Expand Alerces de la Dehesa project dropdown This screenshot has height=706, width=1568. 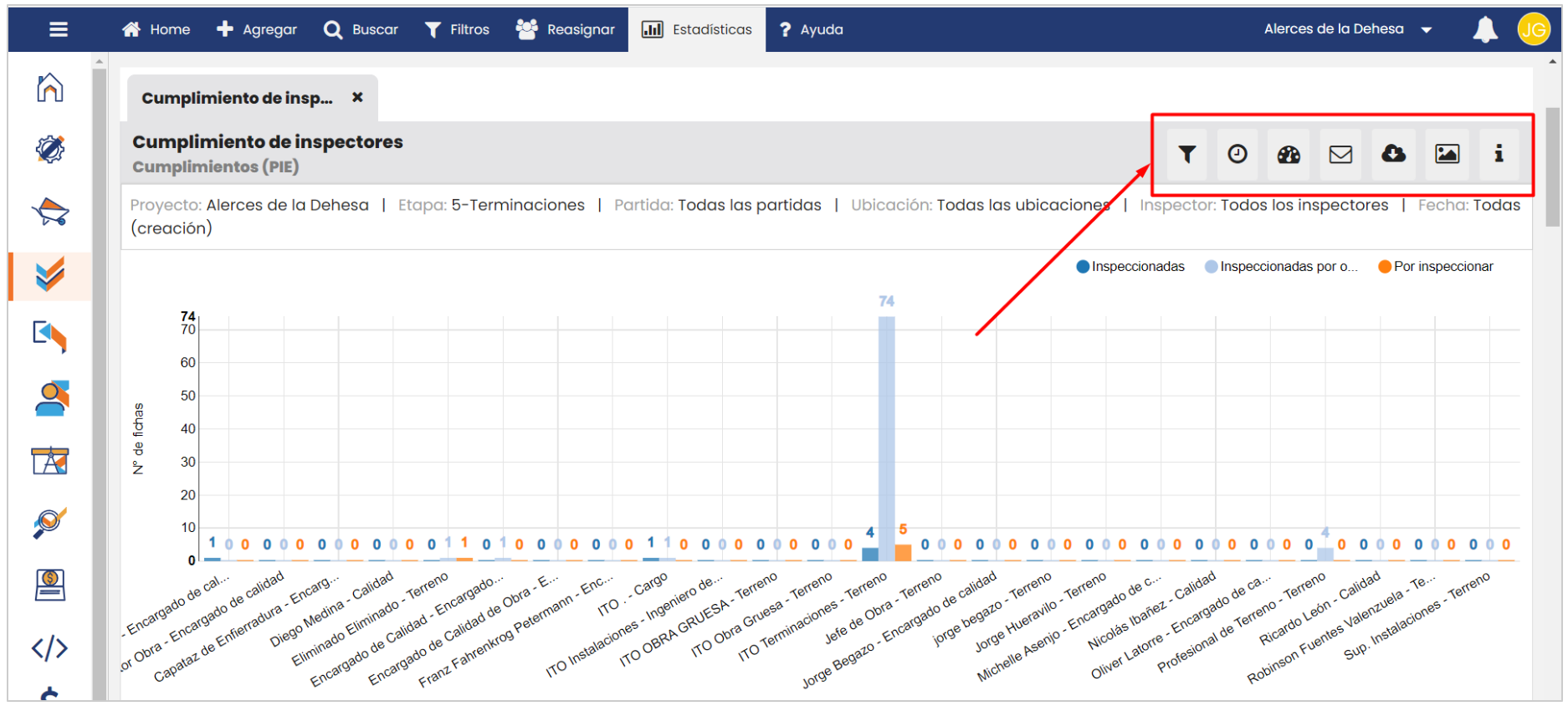[1347, 29]
